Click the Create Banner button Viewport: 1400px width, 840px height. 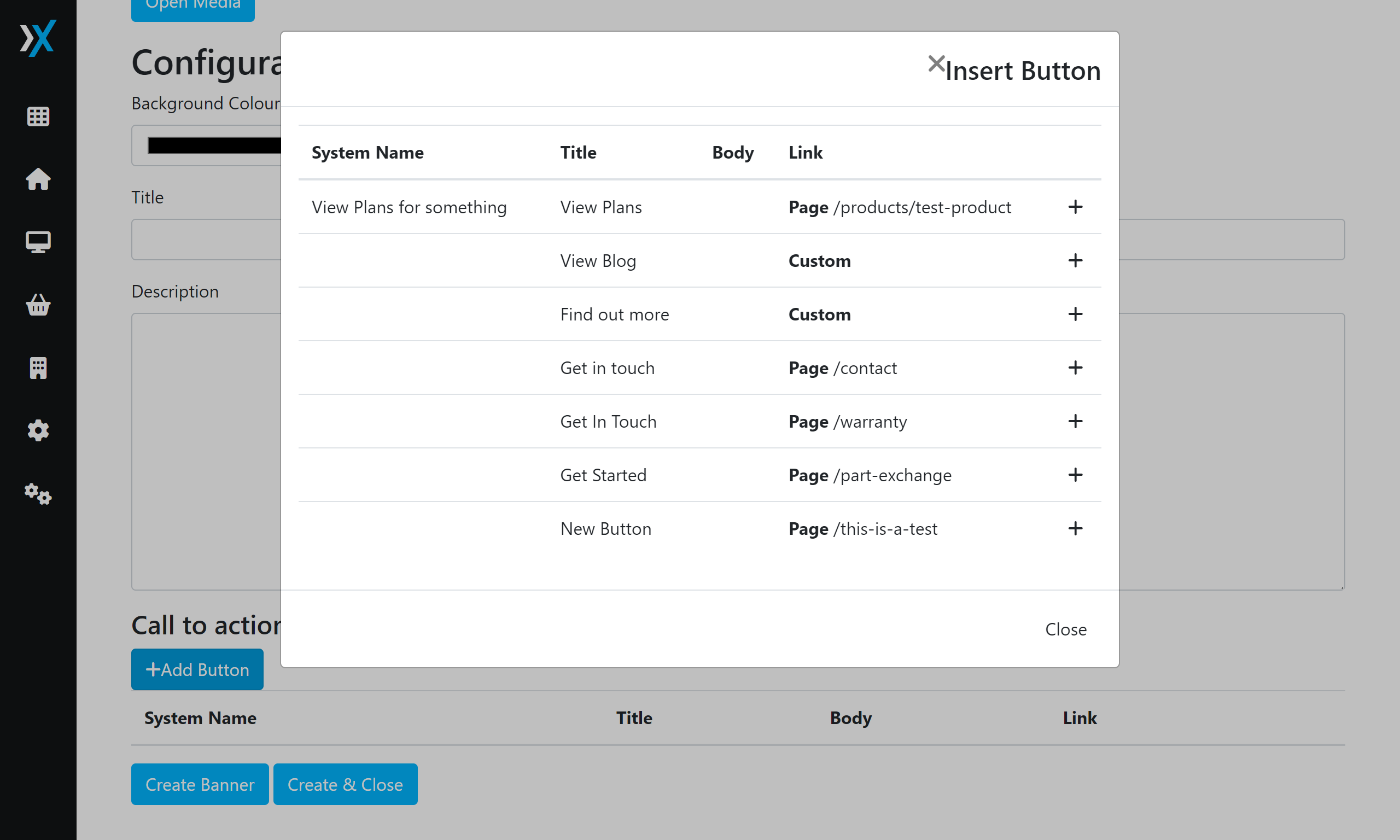(x=200, y=785)
